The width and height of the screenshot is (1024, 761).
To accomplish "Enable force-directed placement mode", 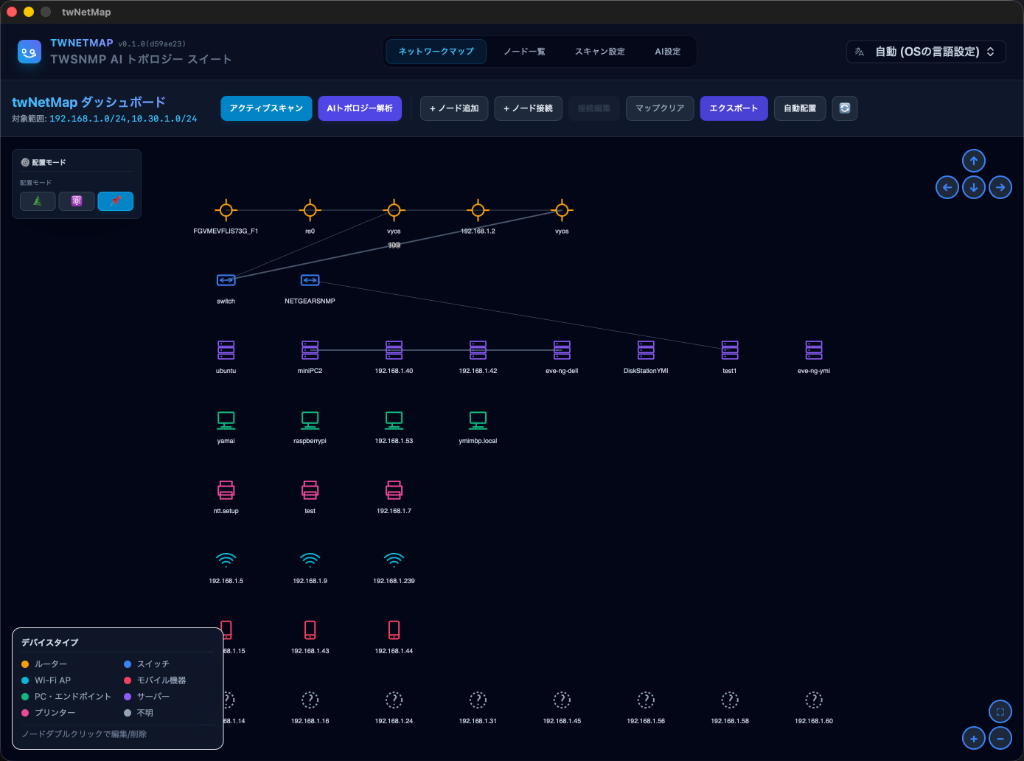I will 76,201.
